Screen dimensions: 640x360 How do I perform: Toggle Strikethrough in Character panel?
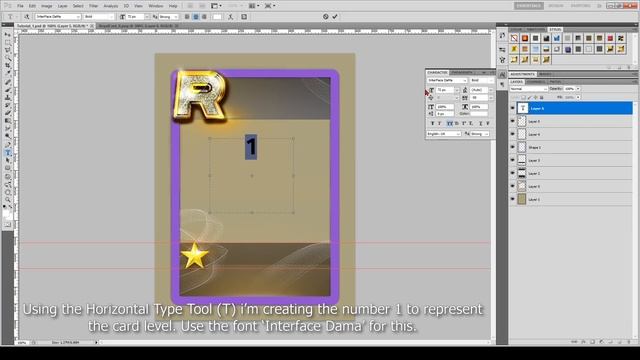(x=488, y=123)
